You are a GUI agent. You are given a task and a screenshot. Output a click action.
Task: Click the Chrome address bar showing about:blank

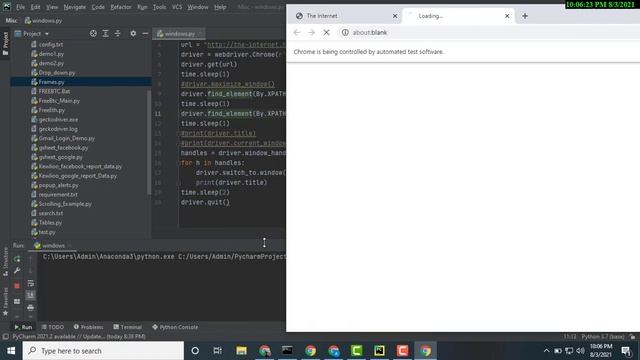tap(488, 32)
